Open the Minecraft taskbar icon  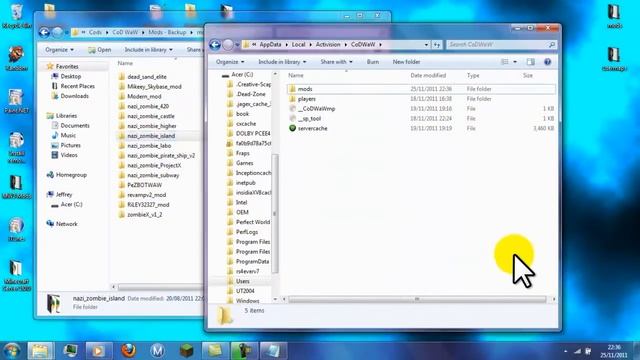(x=187, y=351)
